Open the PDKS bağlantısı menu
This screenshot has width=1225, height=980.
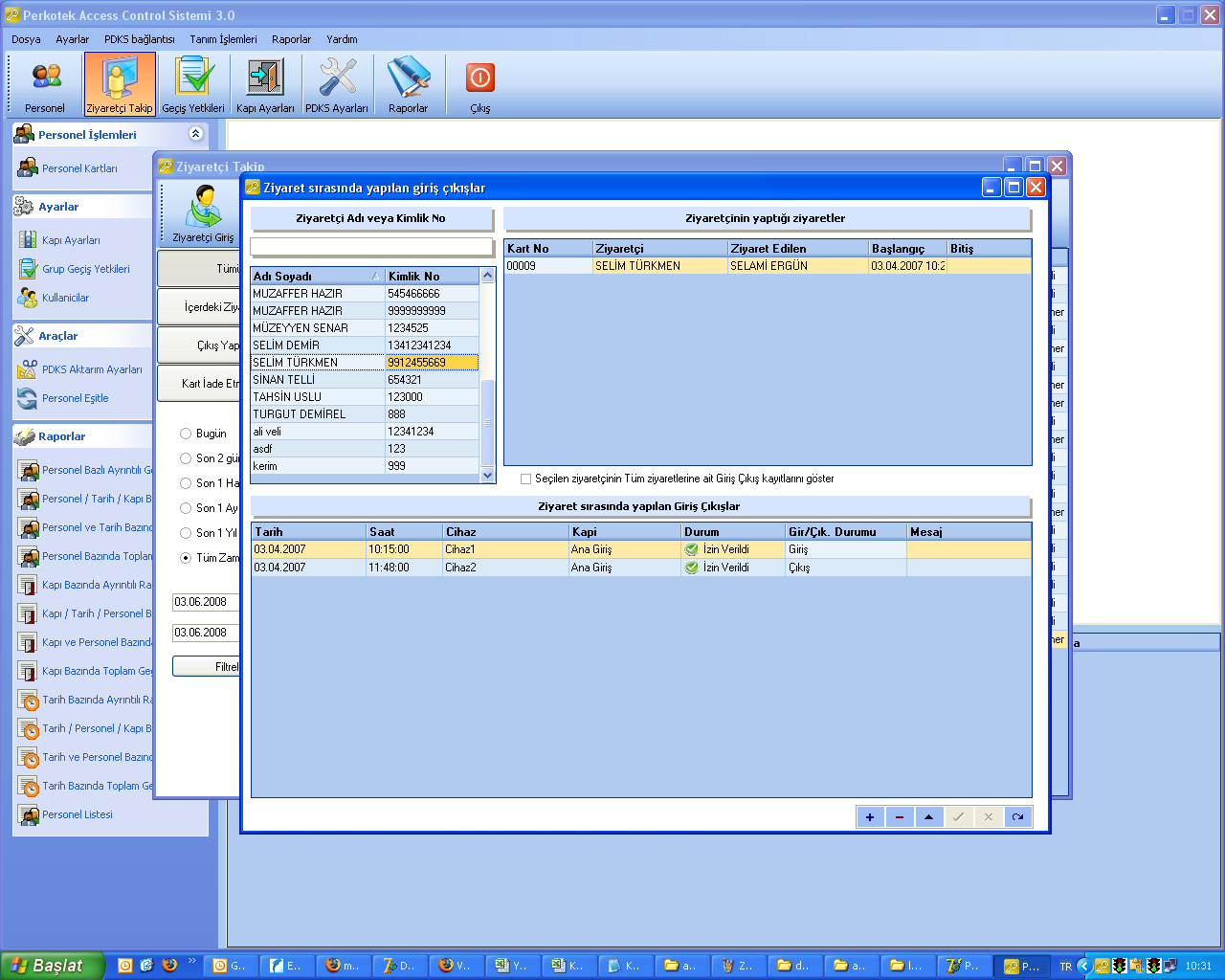click(139, 39)
